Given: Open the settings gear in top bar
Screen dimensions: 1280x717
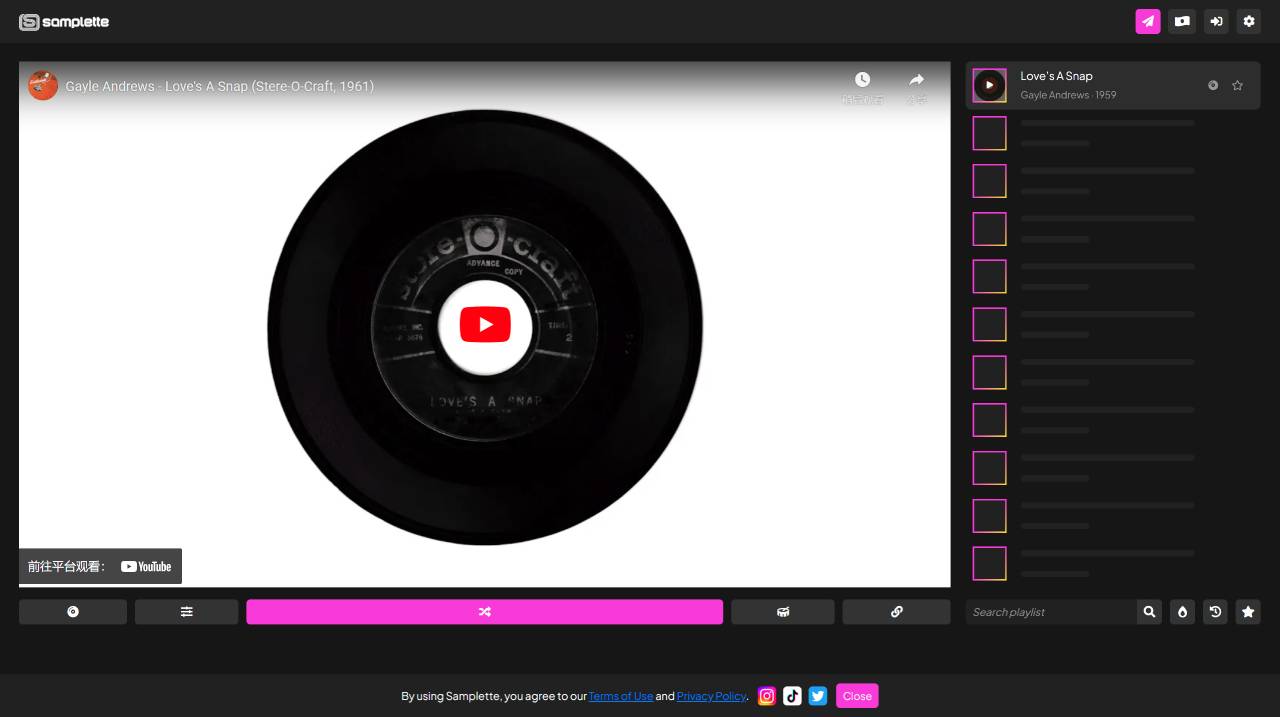Looking at the screenshot, I should (1248, 21).
